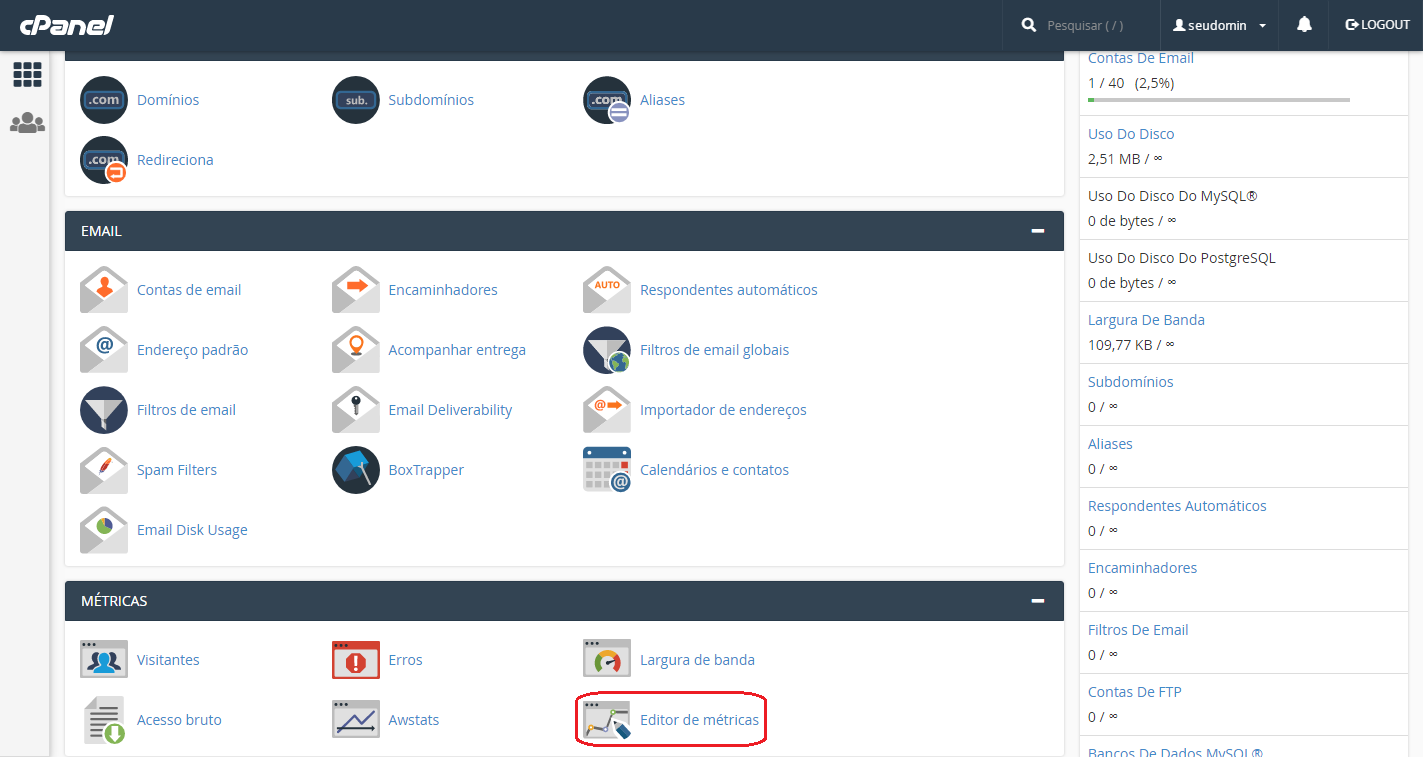This screenshot has height=757, width=1423.
Task: Click the Subdomínios link text
Action: (431, 100)
